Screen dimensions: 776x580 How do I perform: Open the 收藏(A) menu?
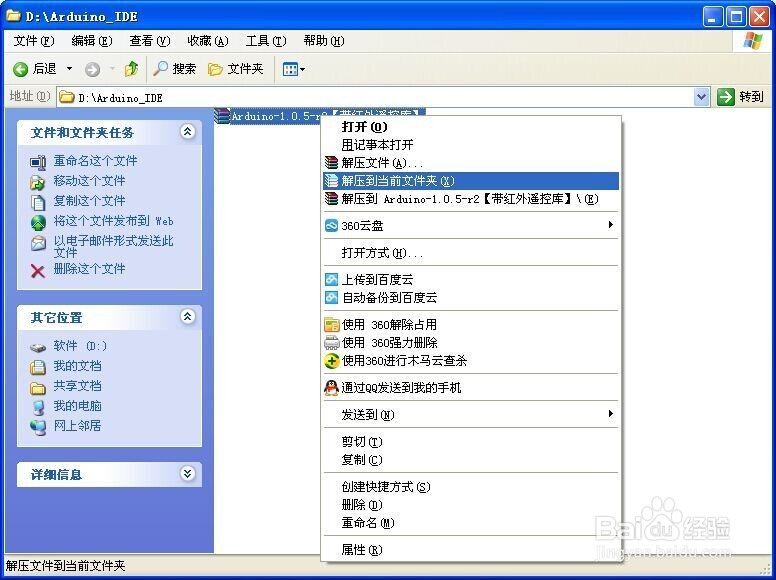click(x=208, y=41)
